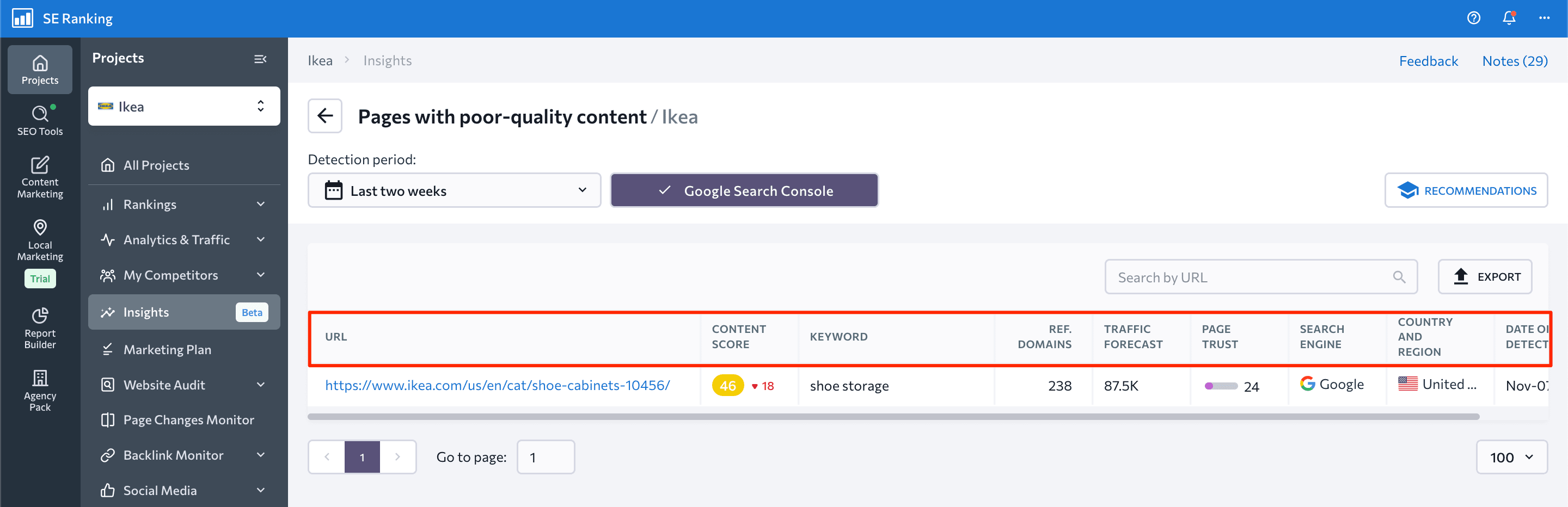Select page 1 in pagination

pyautogui.click(x=362, y=457)
